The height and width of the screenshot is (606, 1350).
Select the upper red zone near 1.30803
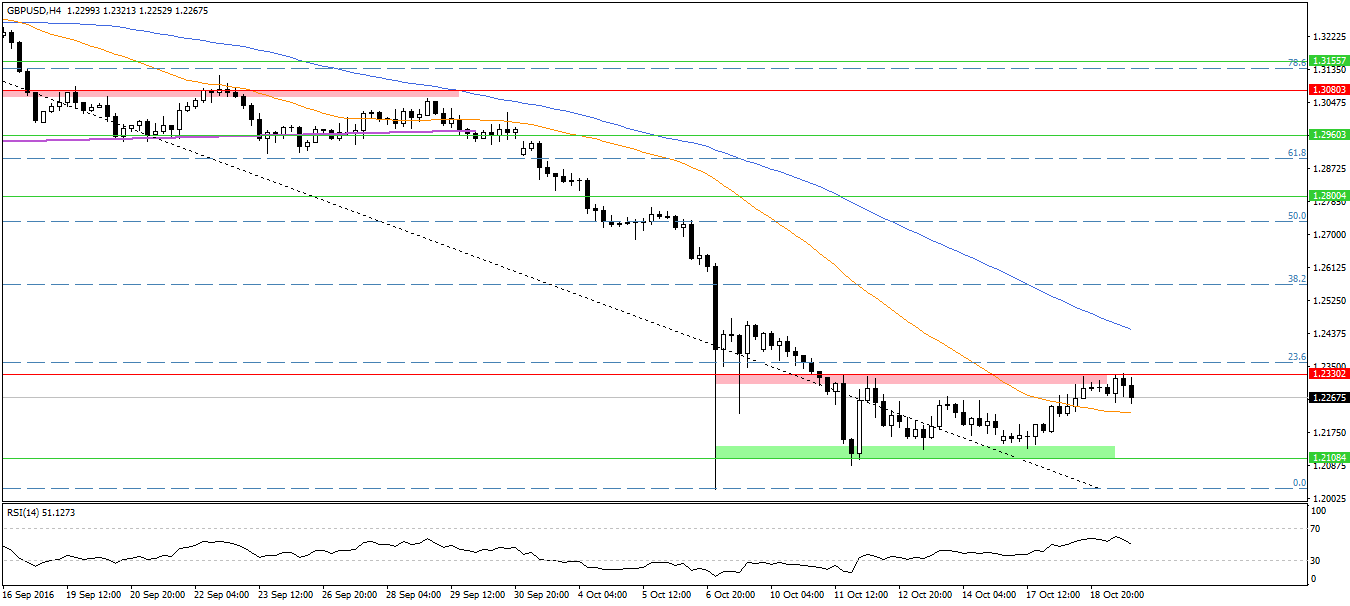pyautogui.click(x=230, y=93)
